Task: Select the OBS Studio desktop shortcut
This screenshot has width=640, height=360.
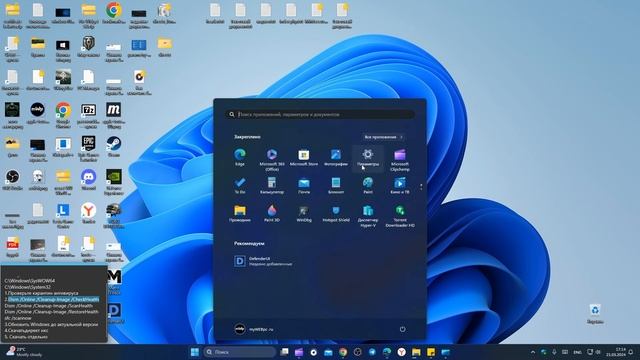Action: [12, 180]
